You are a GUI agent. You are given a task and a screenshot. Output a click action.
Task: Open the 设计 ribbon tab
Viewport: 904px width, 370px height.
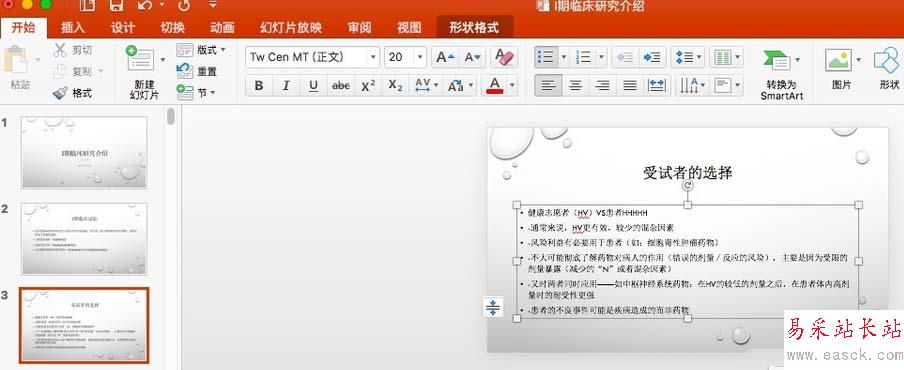(x=122, y=28)
